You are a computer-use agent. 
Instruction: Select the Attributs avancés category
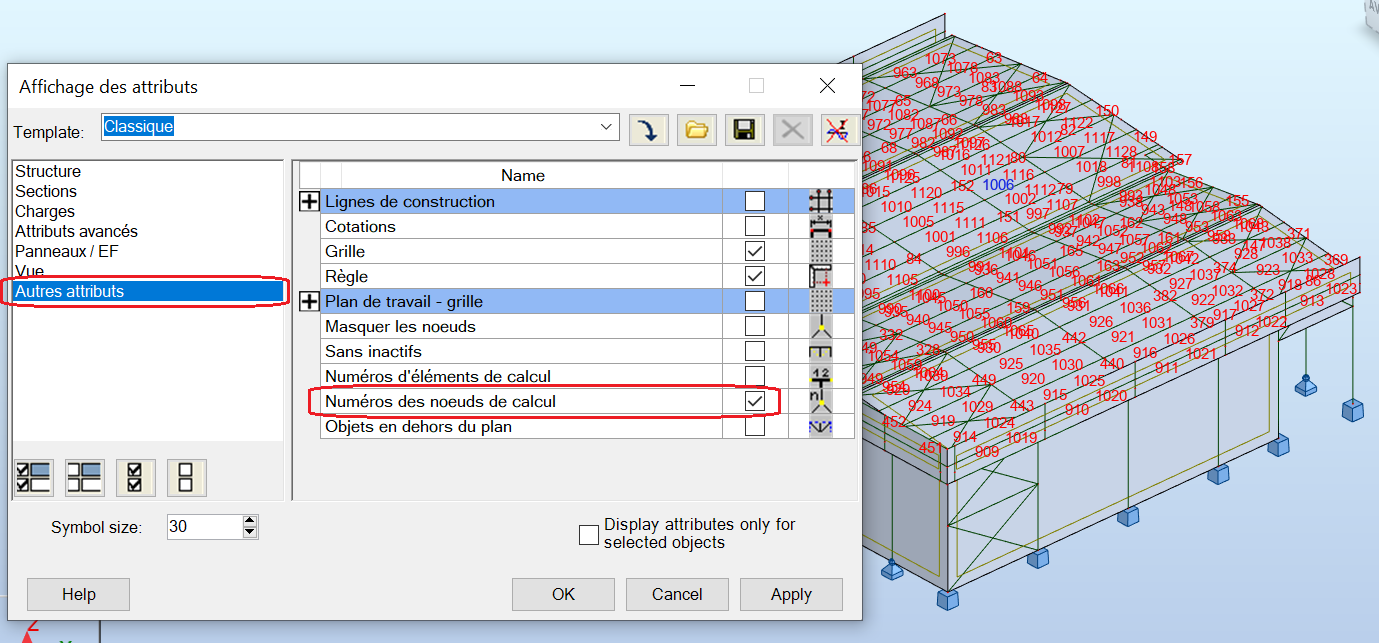coord(76,231)
